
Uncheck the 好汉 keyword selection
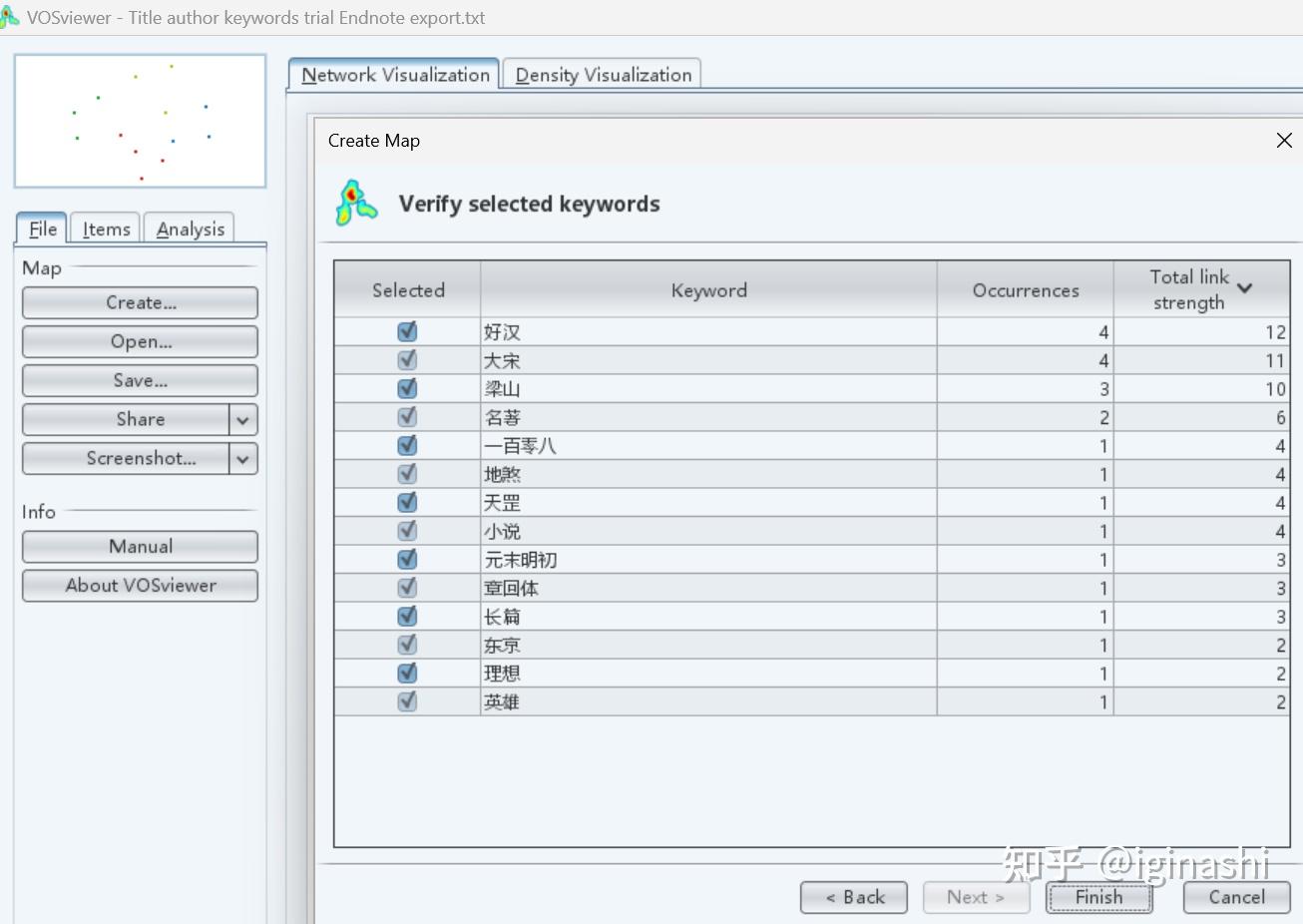tap(406, 331)
